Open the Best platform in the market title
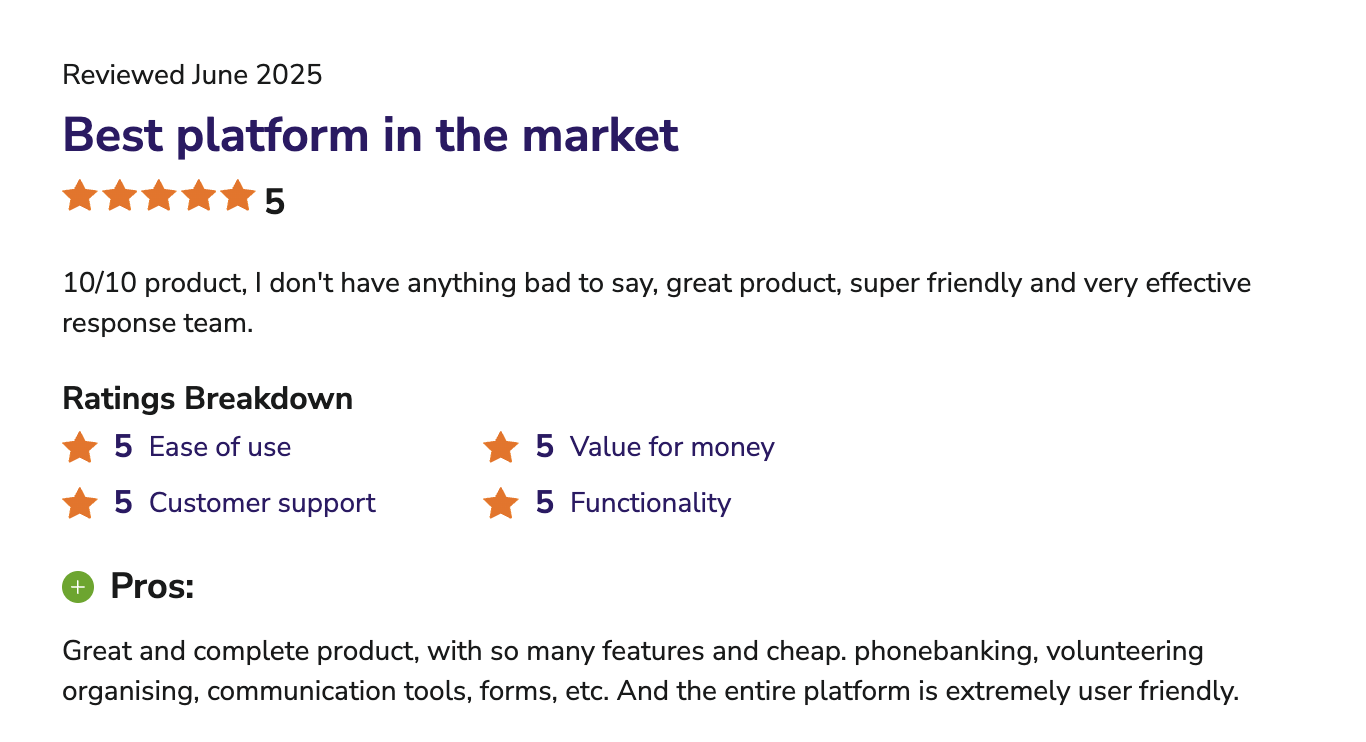The image size is (1366, 742). pyautogui.click(x=371, y=135)
